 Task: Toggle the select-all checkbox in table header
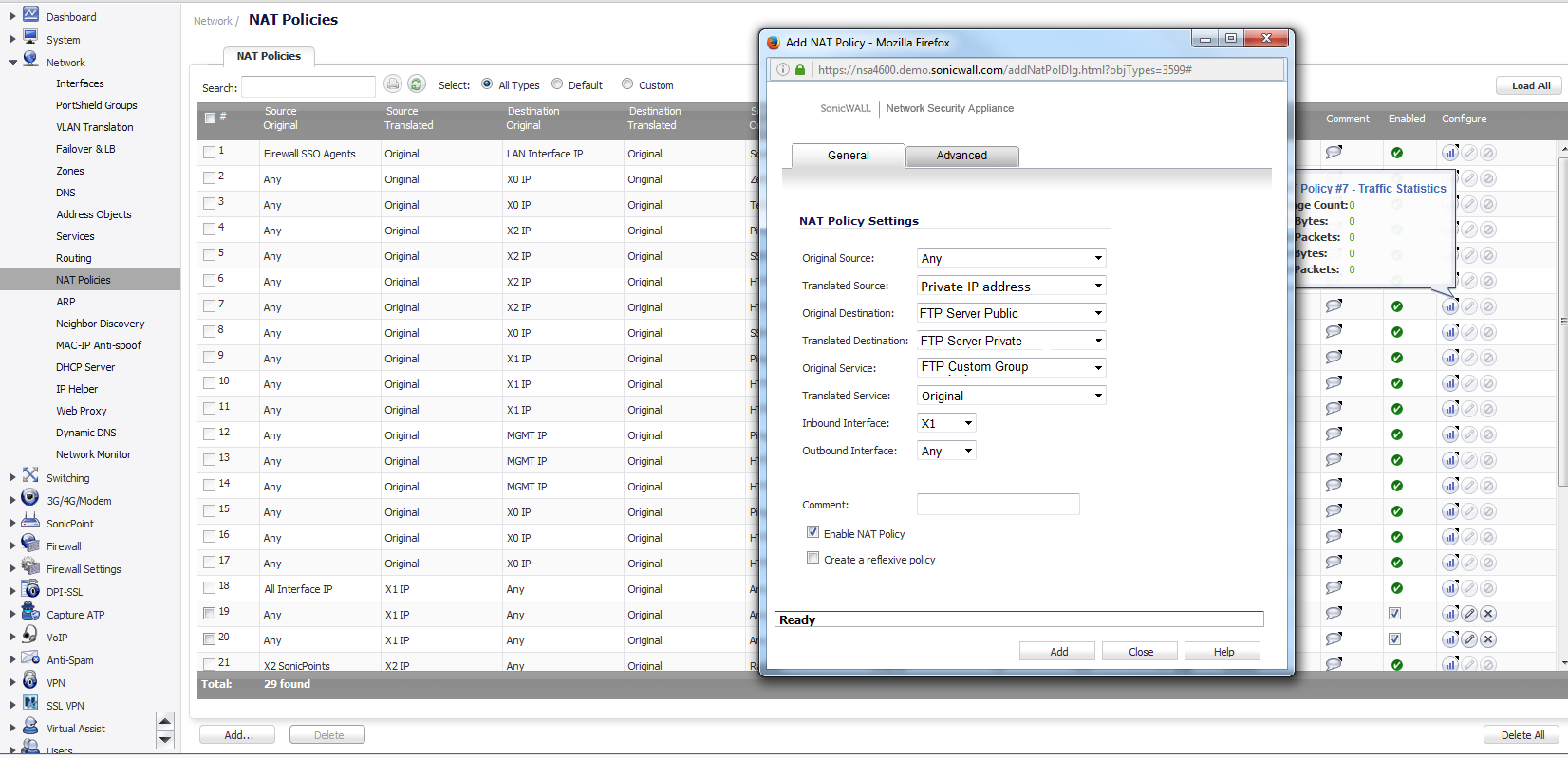[210, 119]
